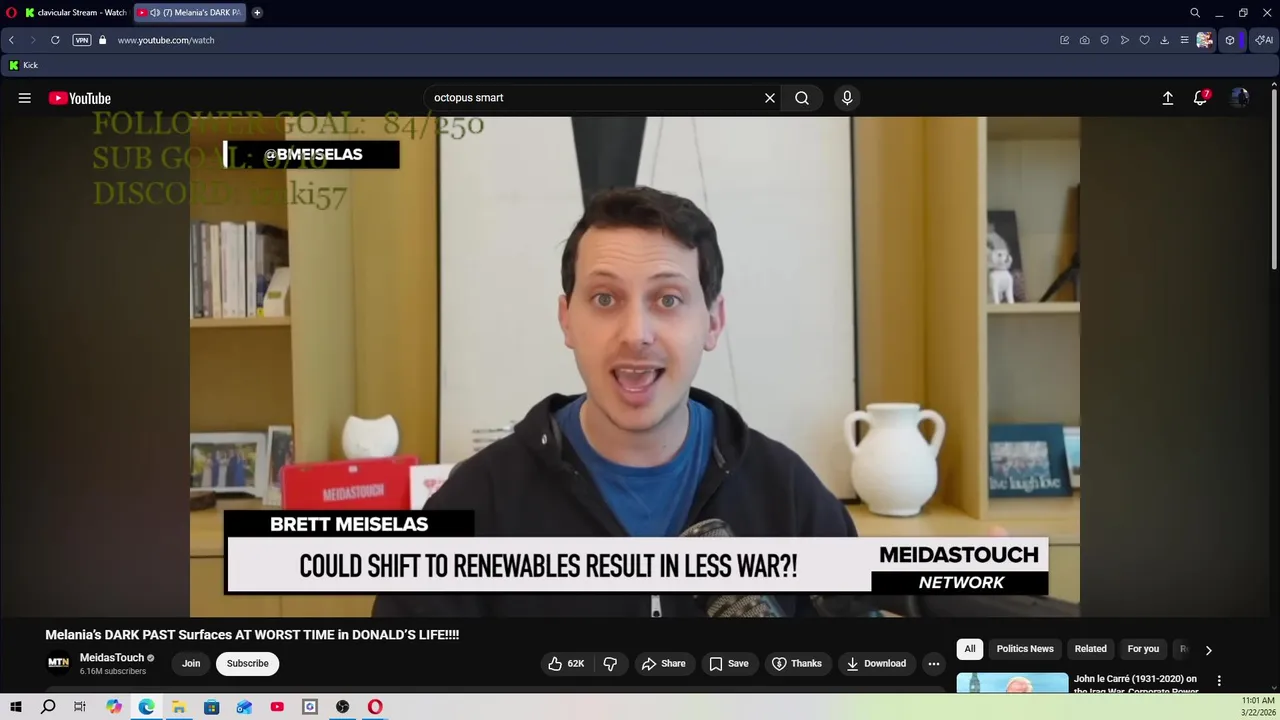This screenshot has height=720, width=1280.
Task: Select the Related filter chip
Action: point(1091,649)
